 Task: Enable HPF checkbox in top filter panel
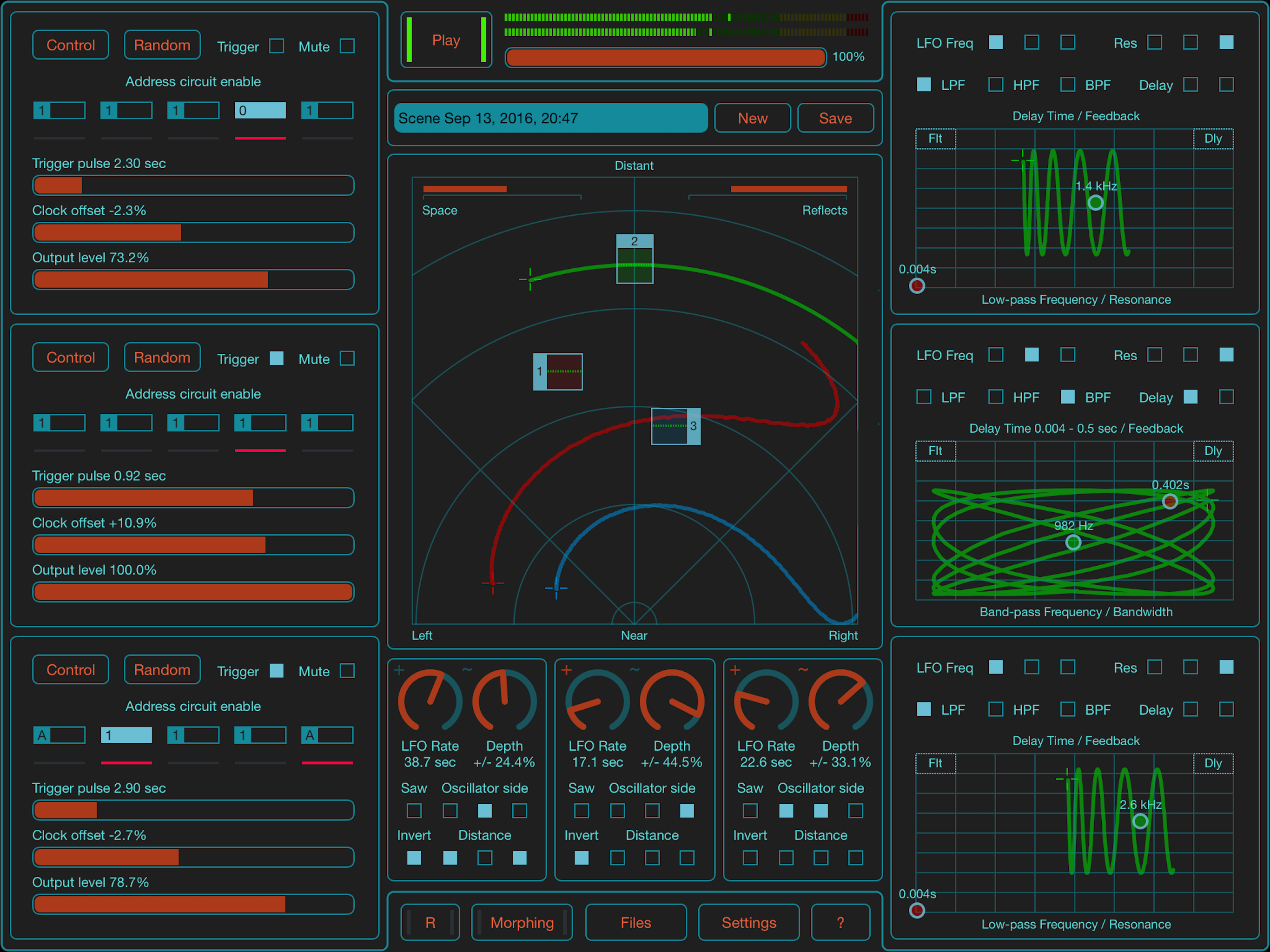pyautogui.click(x=996, y=85)
